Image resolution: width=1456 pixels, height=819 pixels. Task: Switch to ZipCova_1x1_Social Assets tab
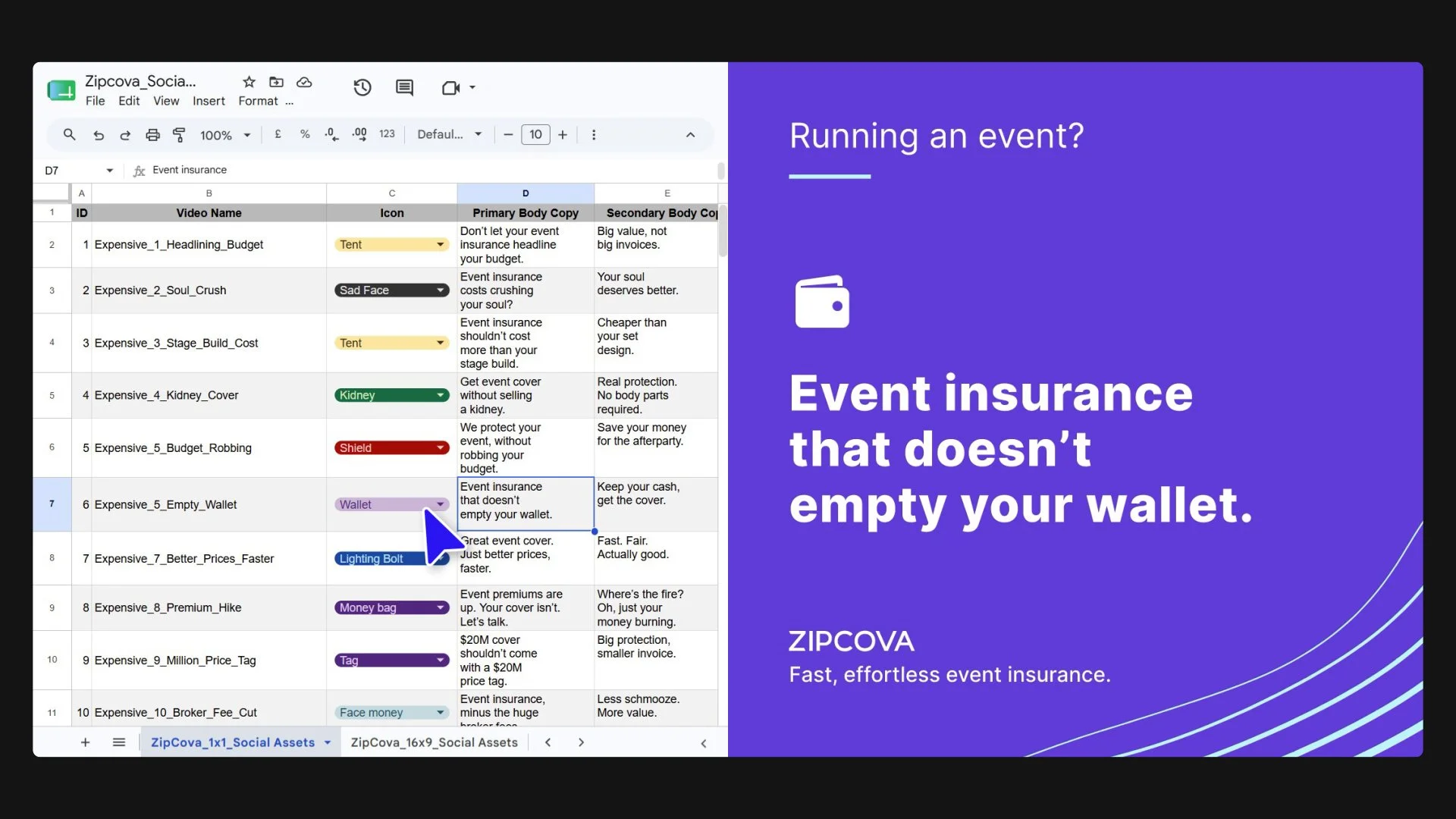coord(233,742)
